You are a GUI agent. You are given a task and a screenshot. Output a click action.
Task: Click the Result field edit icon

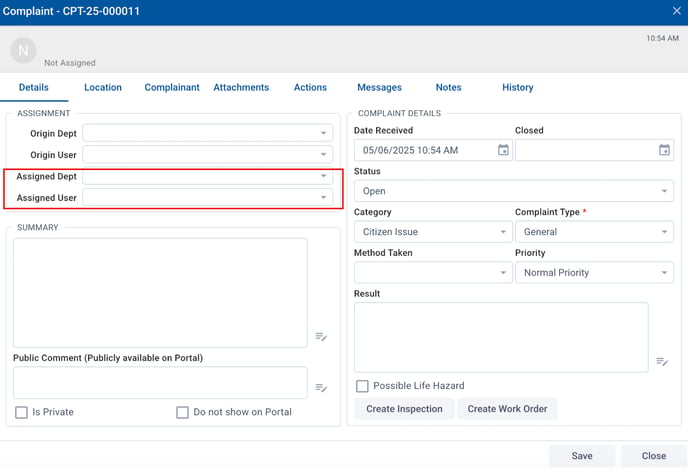[662, 362]
